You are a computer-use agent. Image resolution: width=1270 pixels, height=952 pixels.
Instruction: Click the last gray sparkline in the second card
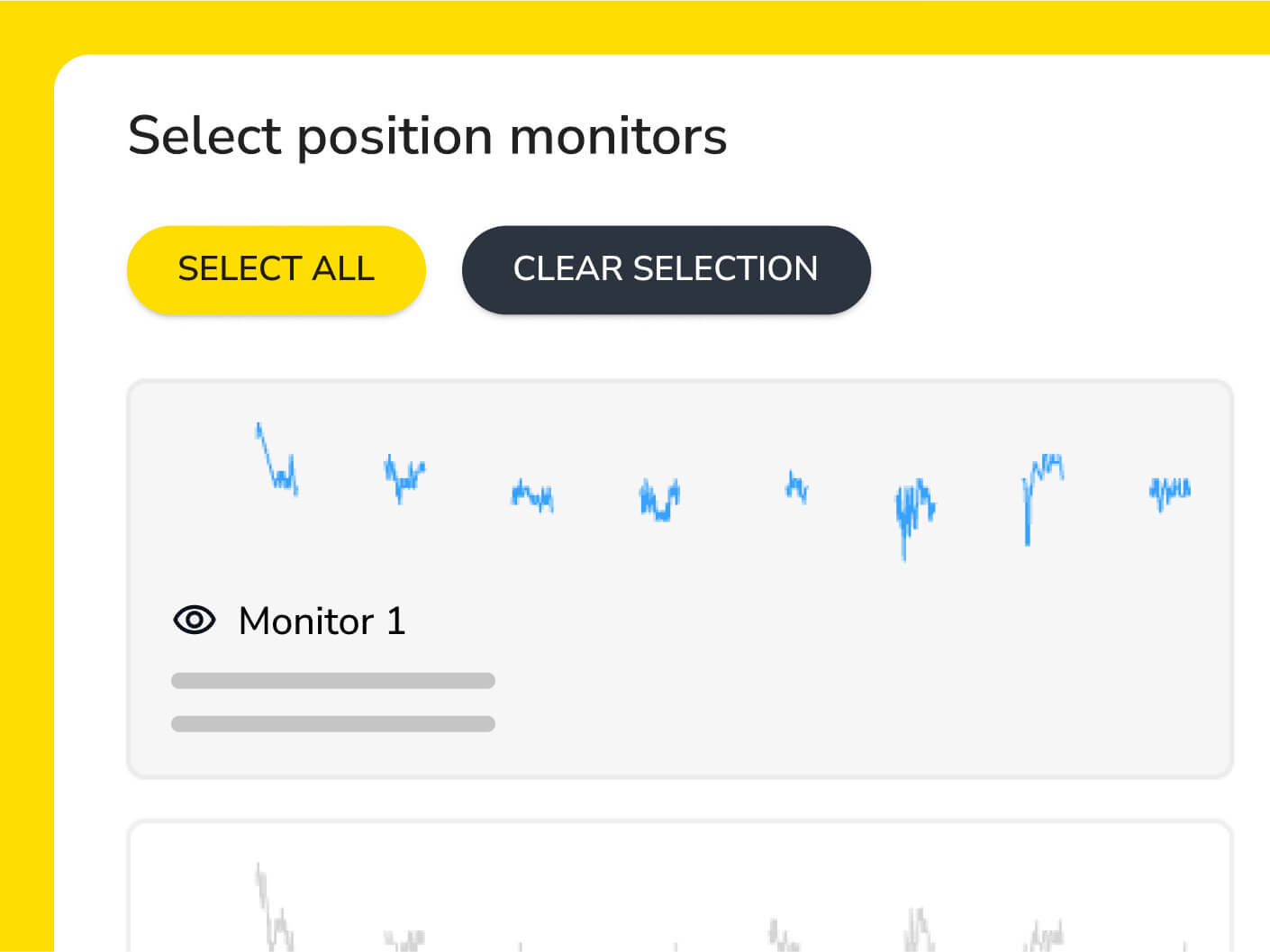tap(1185, 946)
